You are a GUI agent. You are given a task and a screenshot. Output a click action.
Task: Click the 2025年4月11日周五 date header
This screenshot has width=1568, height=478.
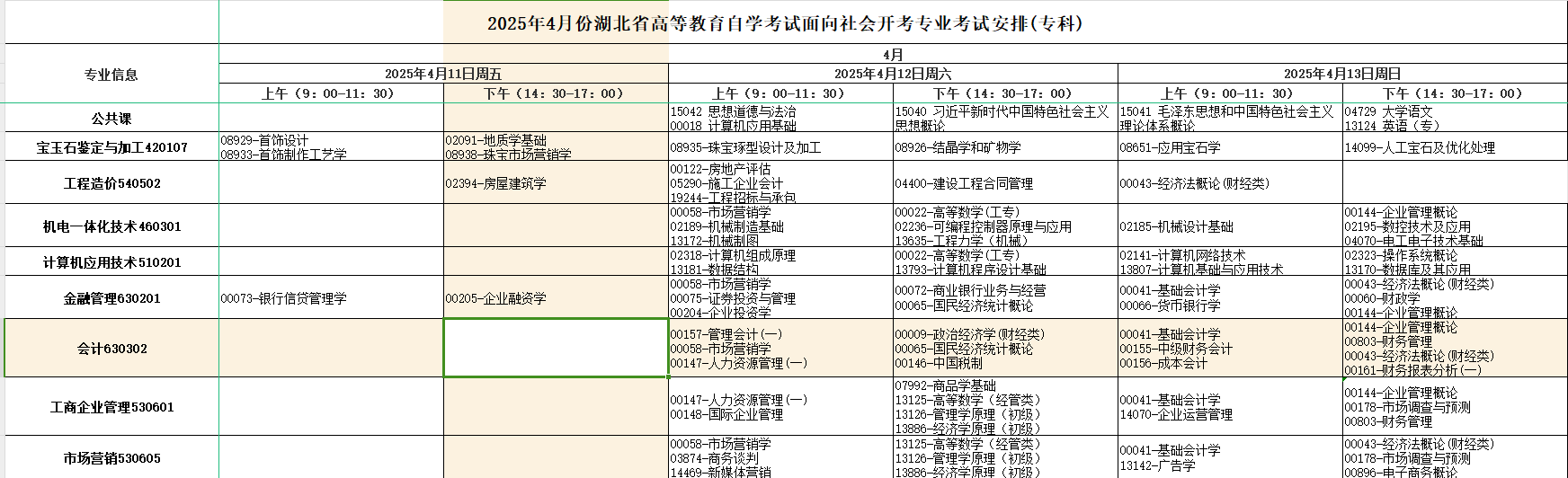click(x=443, y=74)
